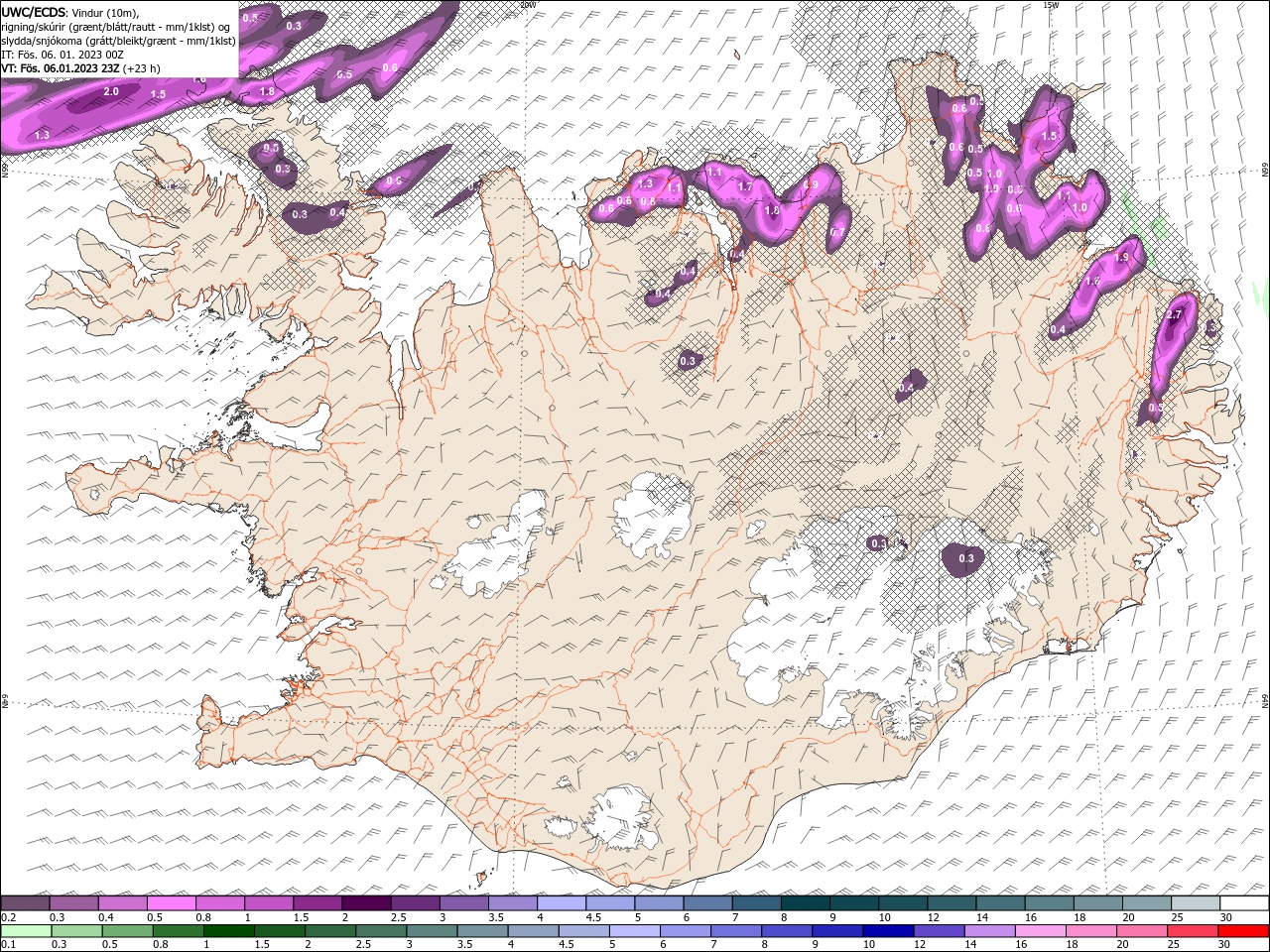Choose the dusky purple 0.2 swatch starting the upper row
Screen dimensions: 1270x952
(26, 903)
